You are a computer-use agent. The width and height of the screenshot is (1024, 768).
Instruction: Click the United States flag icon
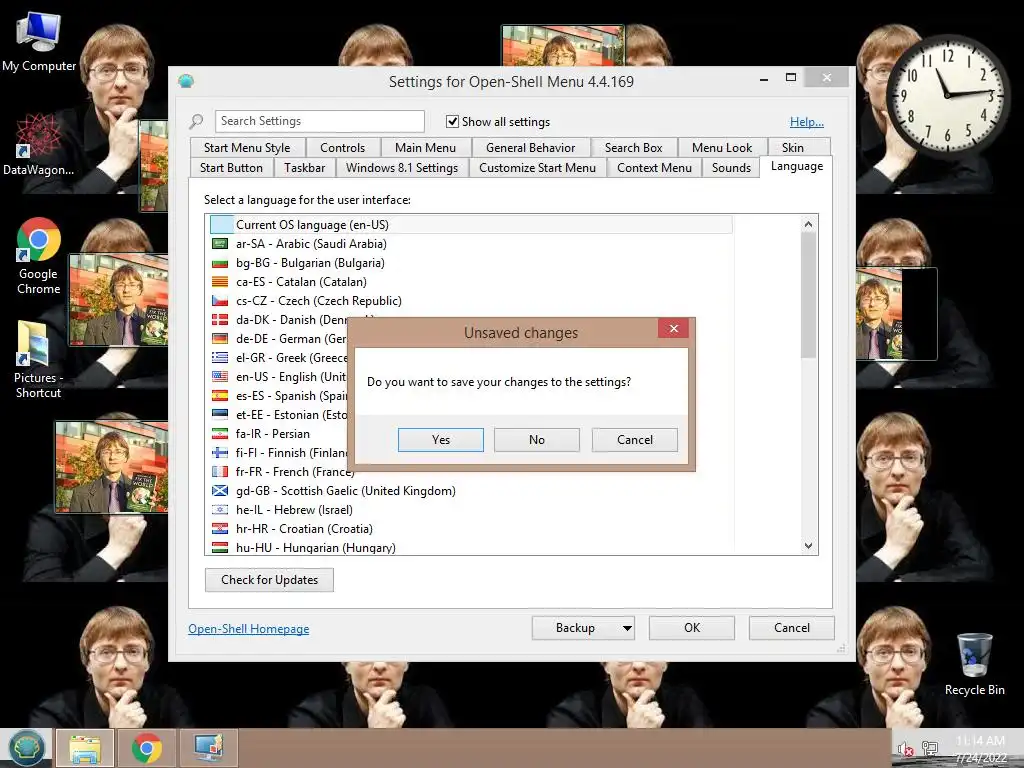click(220, 376)
